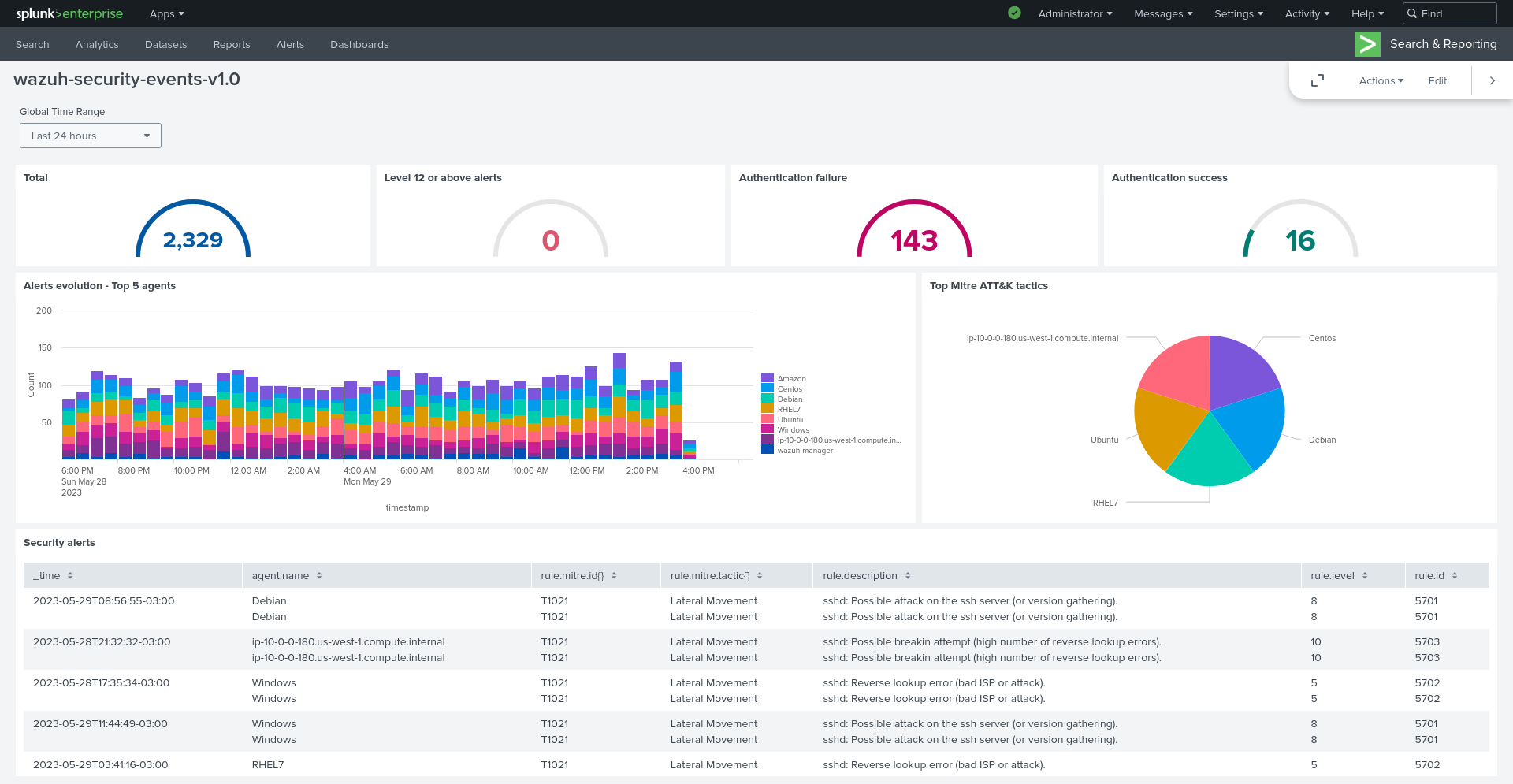
Task: Sort by _time column sort icon
Action: coord(70,576)
